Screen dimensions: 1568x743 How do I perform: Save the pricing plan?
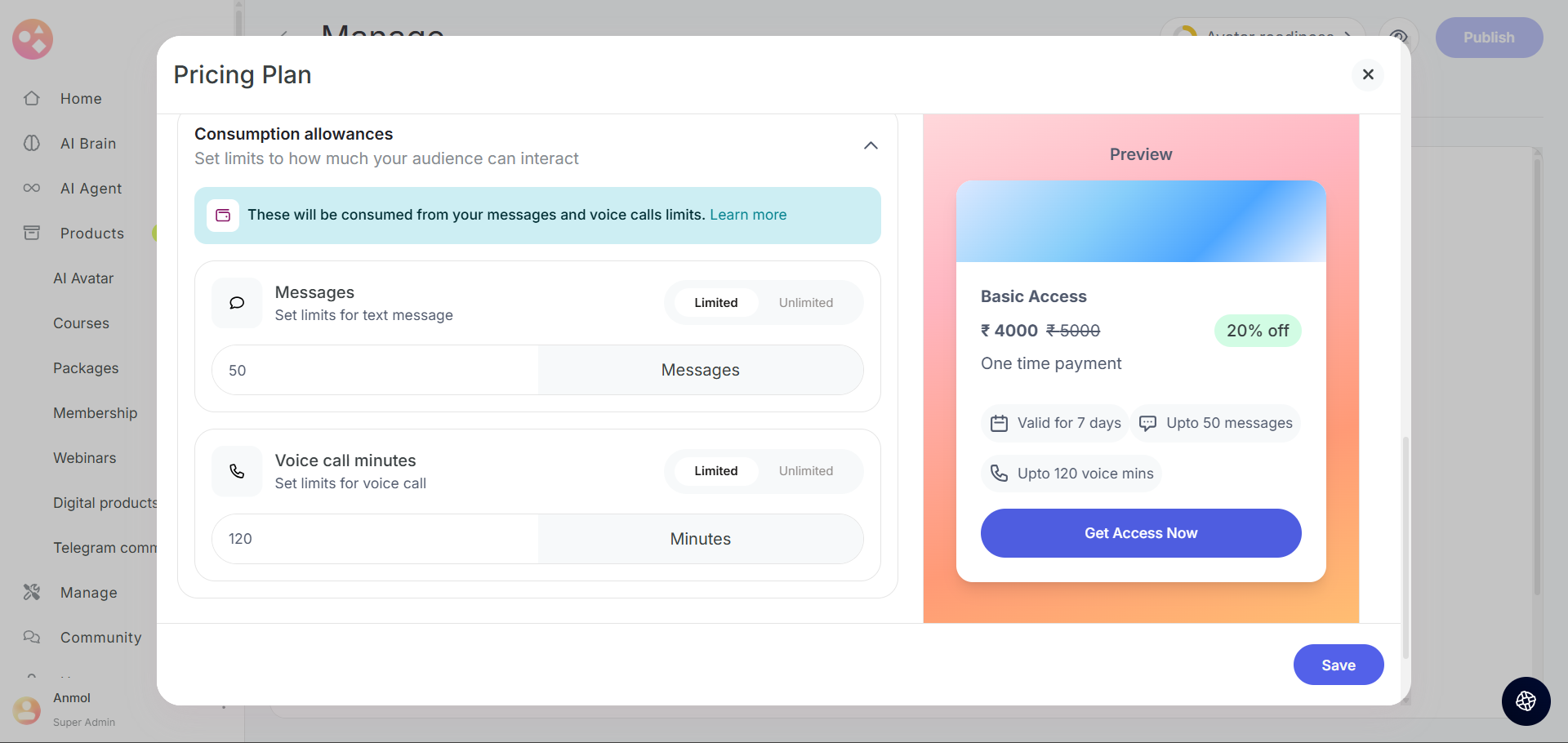pos(1339,665)
